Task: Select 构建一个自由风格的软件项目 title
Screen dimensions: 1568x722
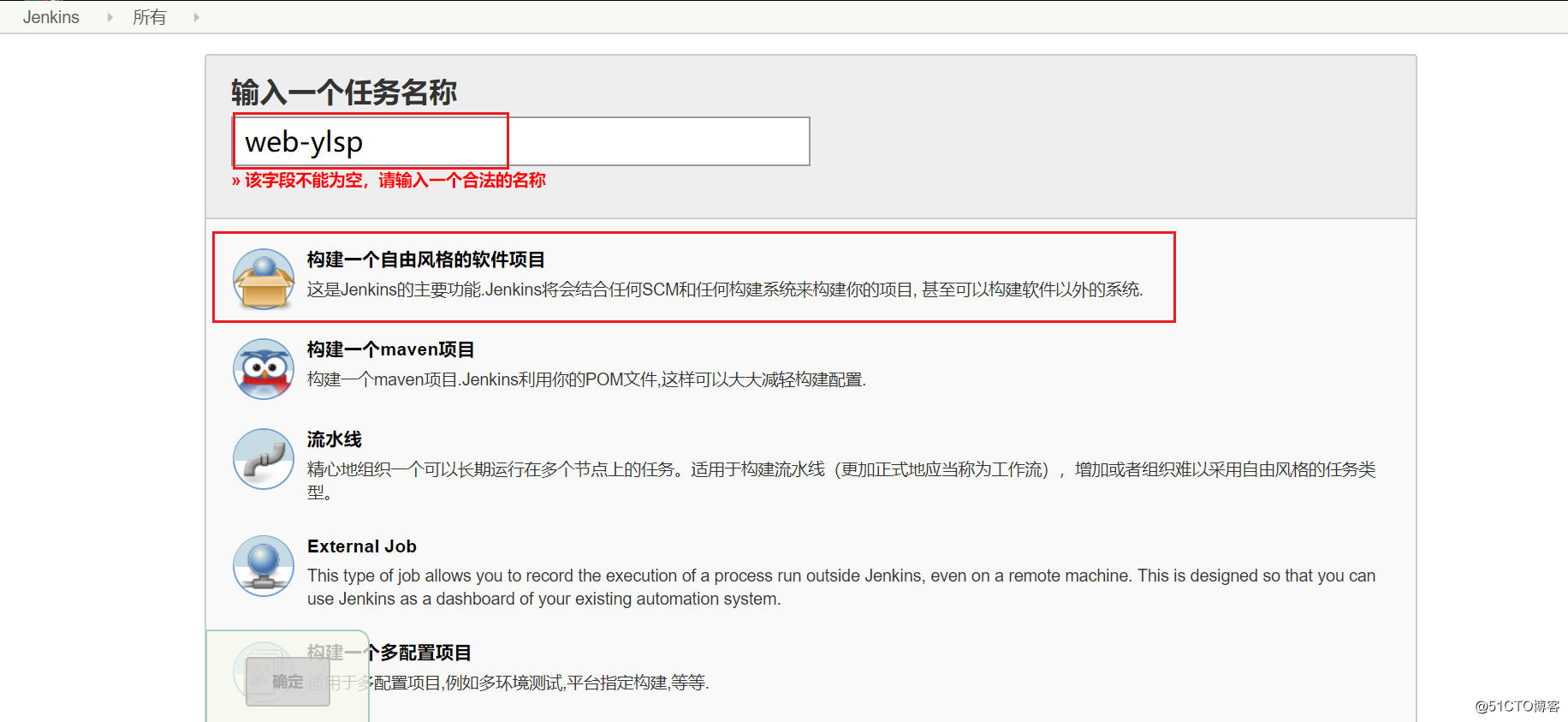Action: point(426,260)
